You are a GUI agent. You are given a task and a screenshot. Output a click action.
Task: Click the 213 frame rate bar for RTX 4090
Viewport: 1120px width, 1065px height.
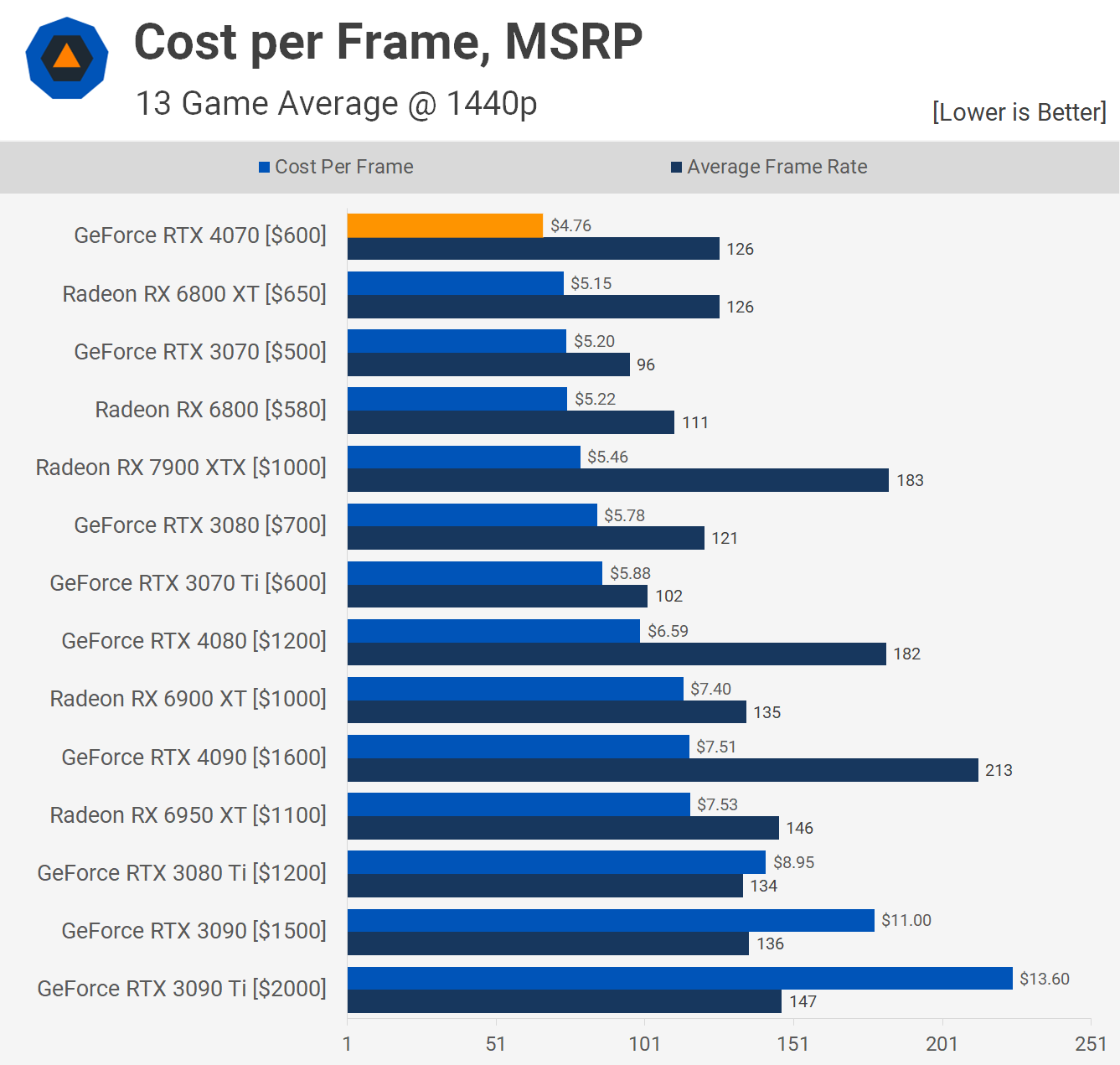pos(663,770)
